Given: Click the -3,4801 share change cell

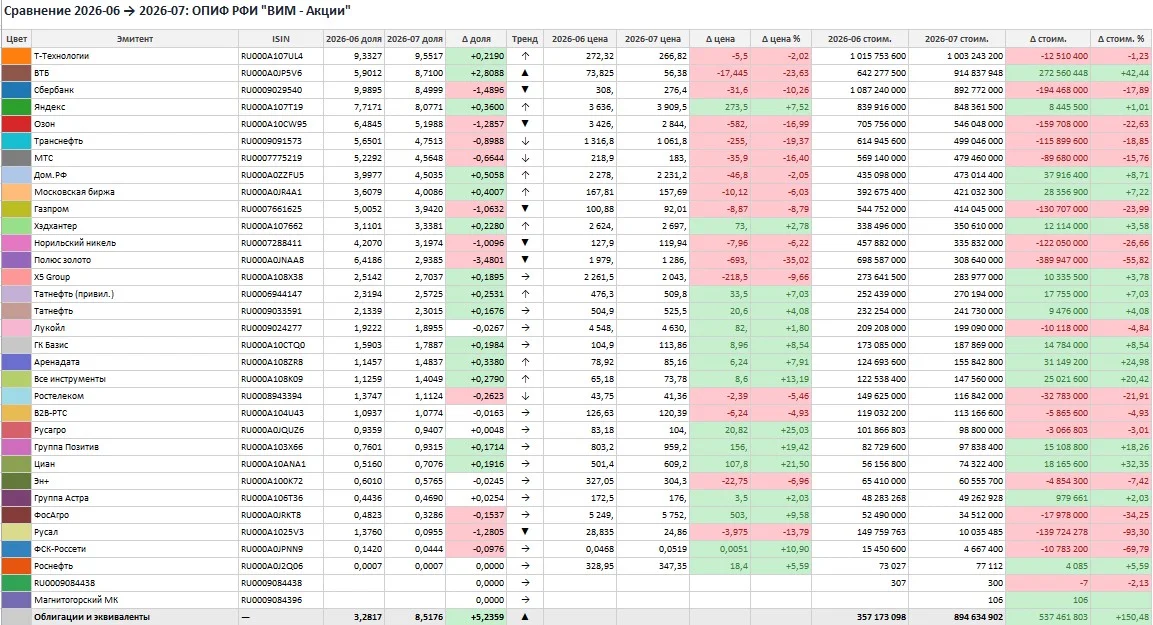Looking at the screenshot, I should pyautogui.click(x=476, y=260).
